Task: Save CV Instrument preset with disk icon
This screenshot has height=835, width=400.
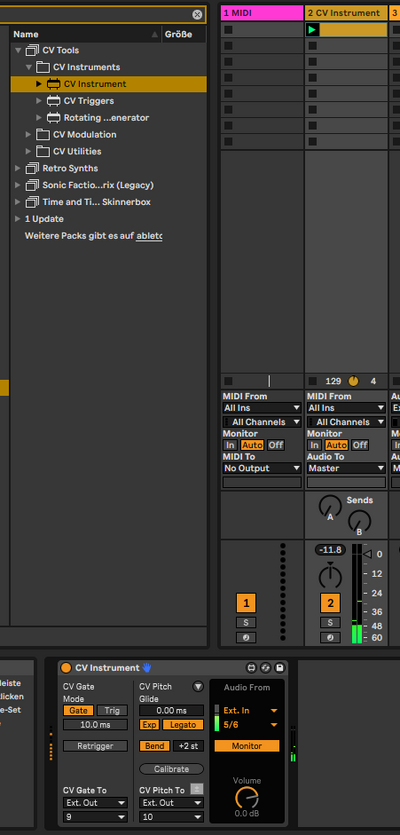Action: pos(280,668)
